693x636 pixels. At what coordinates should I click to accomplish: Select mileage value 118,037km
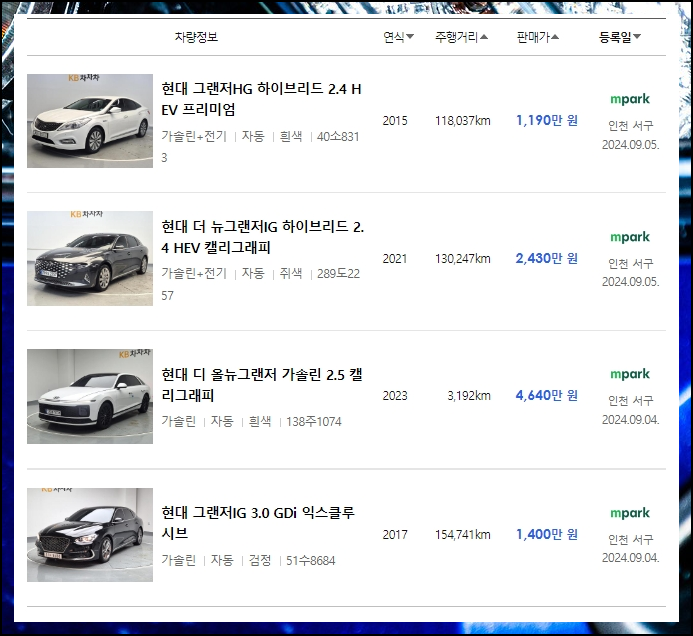point(463,121)
